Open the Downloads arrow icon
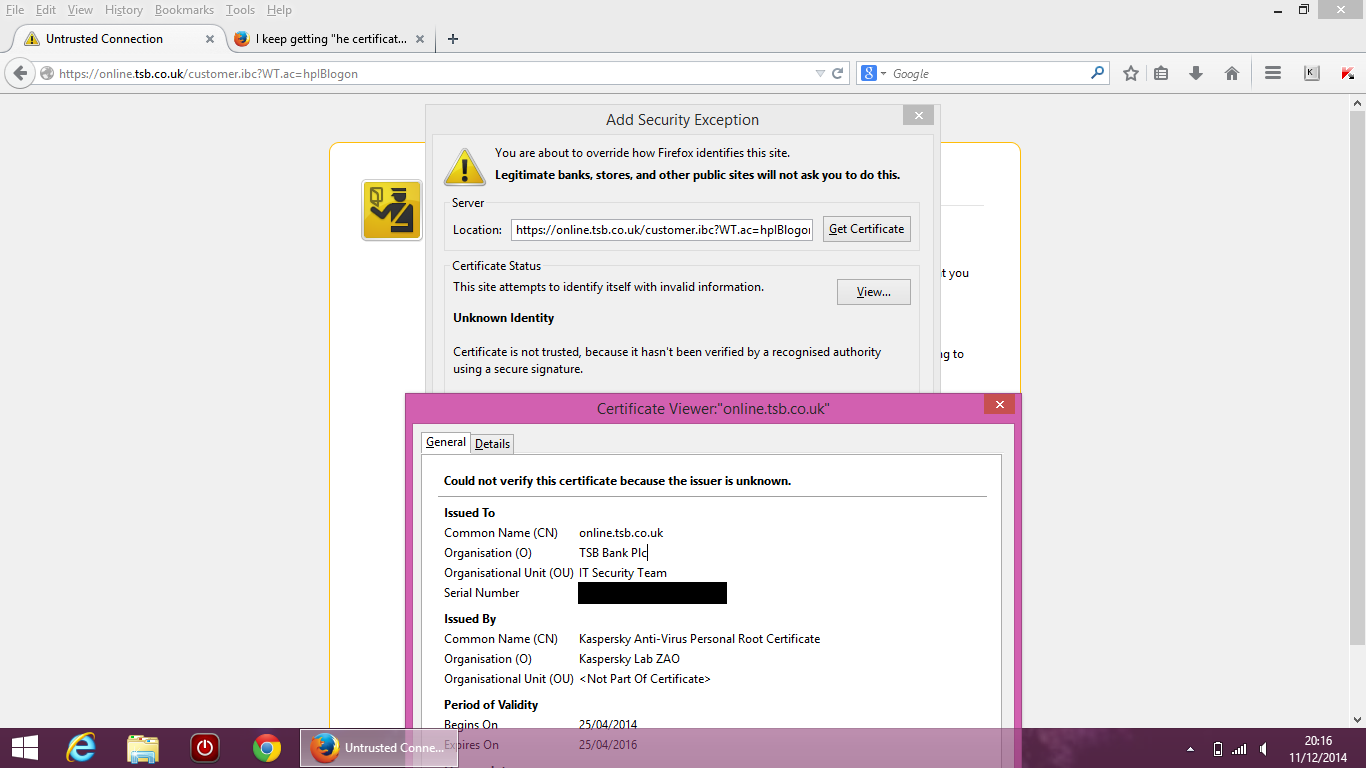This screenshot has width=1366, height=768. pos(1196,73)
